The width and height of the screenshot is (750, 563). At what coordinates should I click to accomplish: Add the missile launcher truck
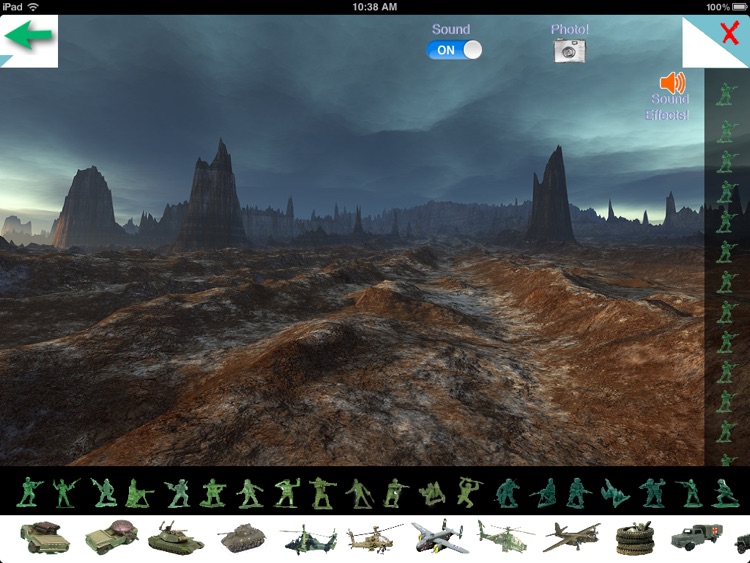pyautogui.click(x=45, y=538)
